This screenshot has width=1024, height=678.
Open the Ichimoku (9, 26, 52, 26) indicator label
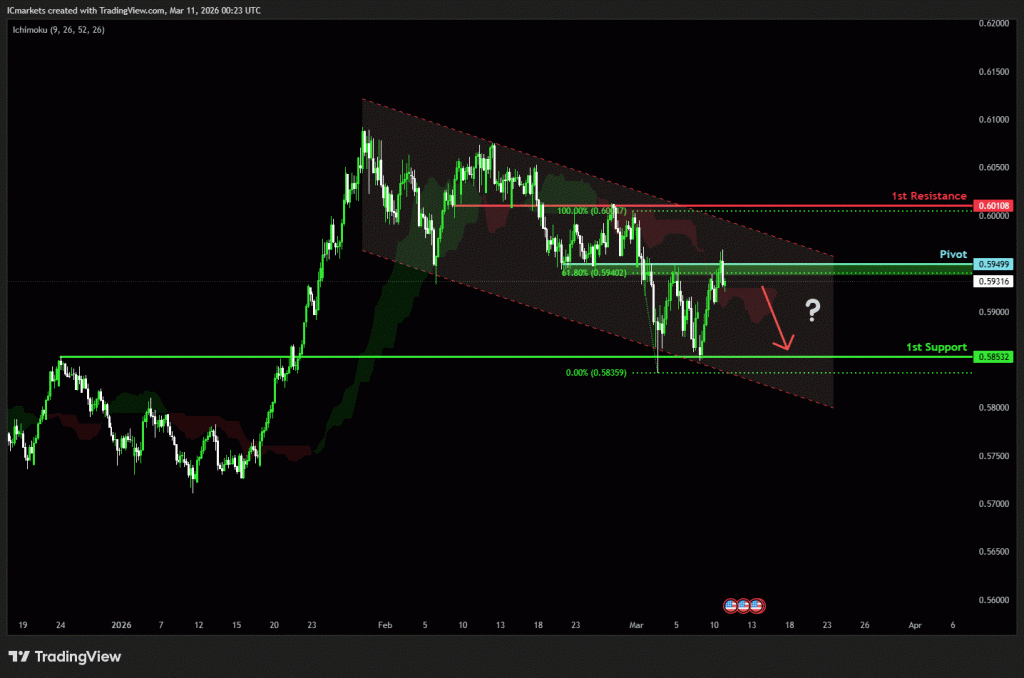tap(56, 30)
